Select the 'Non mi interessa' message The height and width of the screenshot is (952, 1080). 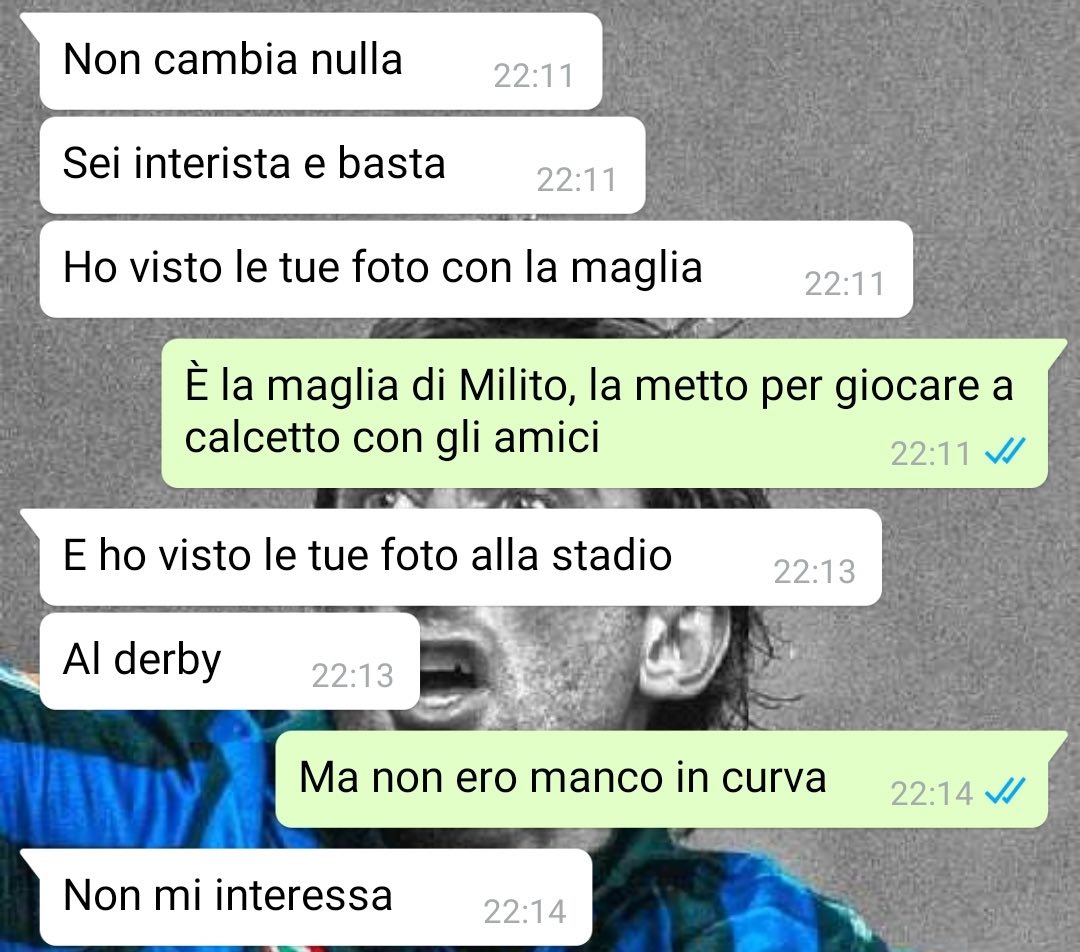[x=315, y=897]
